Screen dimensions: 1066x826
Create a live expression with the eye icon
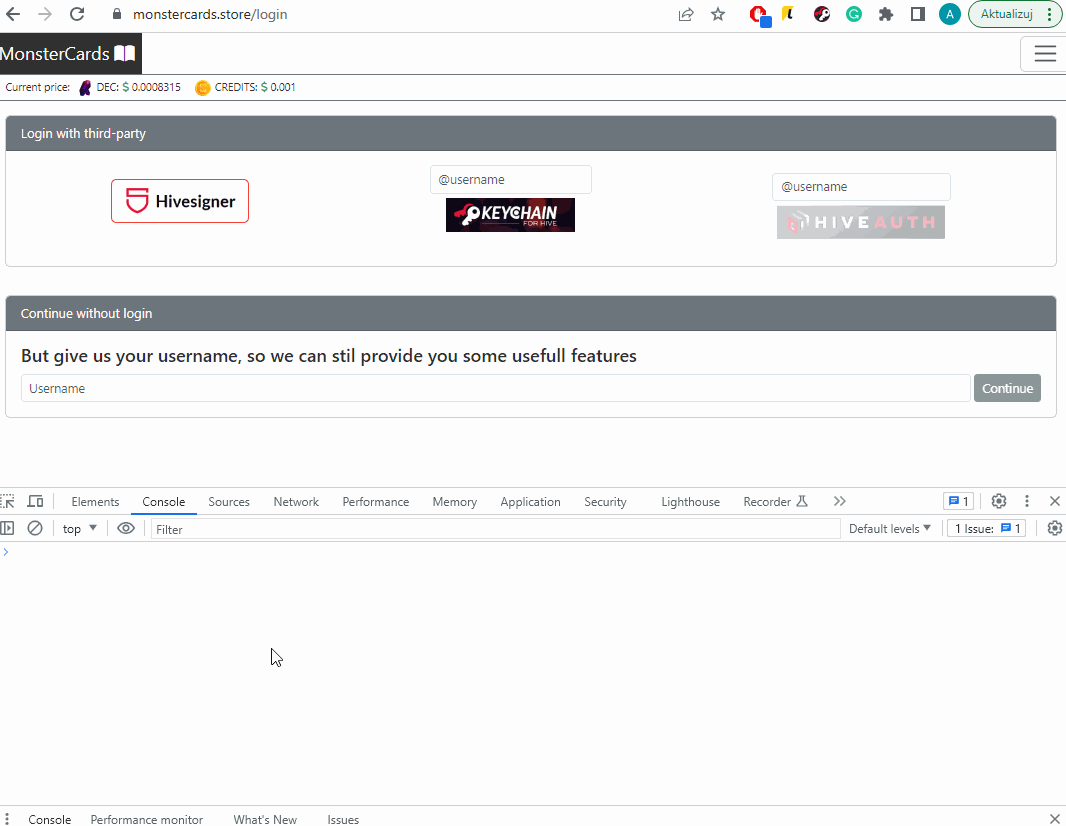click(126, 528)
